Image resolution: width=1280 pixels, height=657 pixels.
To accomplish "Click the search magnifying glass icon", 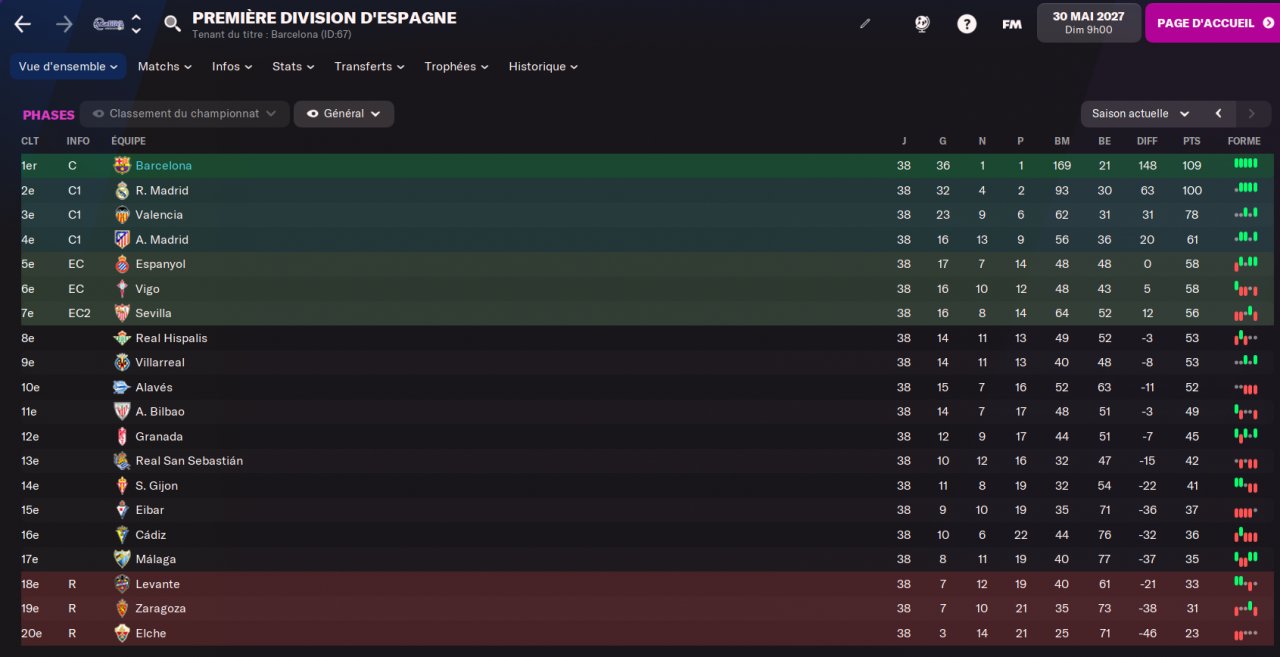I will [x=173, y=24].
